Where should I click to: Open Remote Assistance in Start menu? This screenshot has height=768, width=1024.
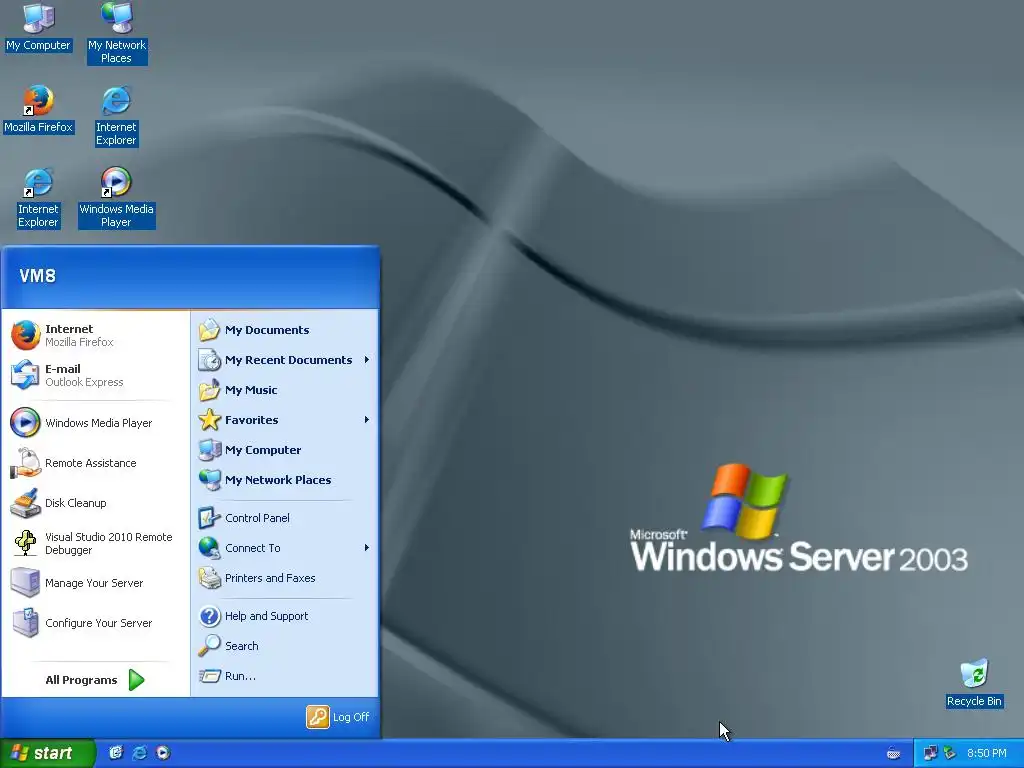pos(95,463)
